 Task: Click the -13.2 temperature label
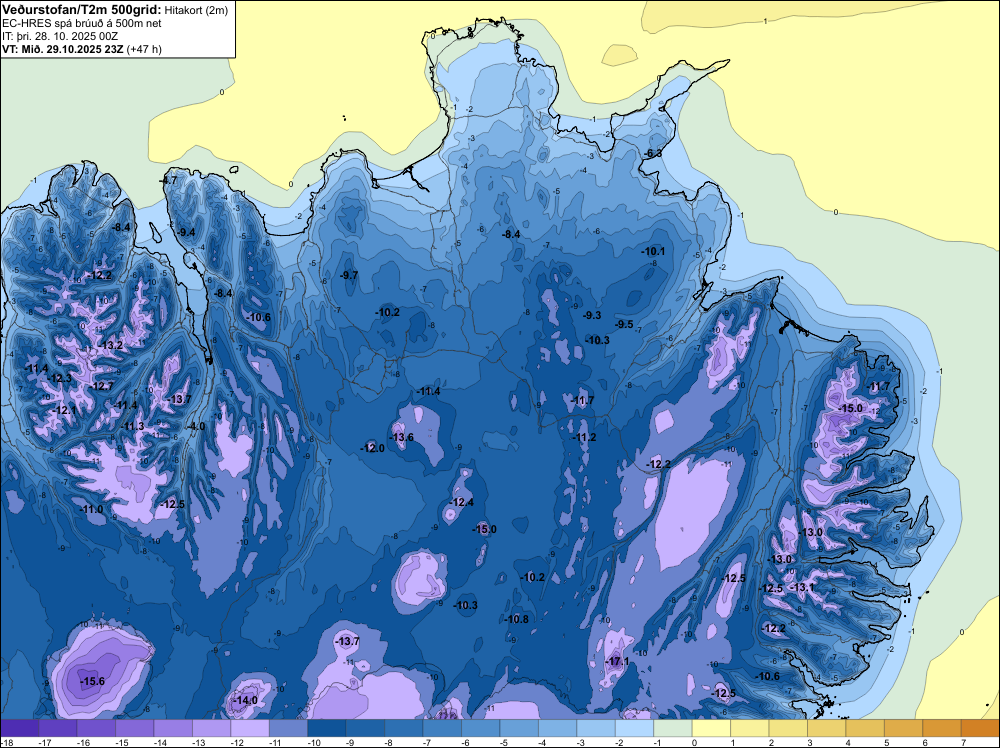tap(111, 345)
